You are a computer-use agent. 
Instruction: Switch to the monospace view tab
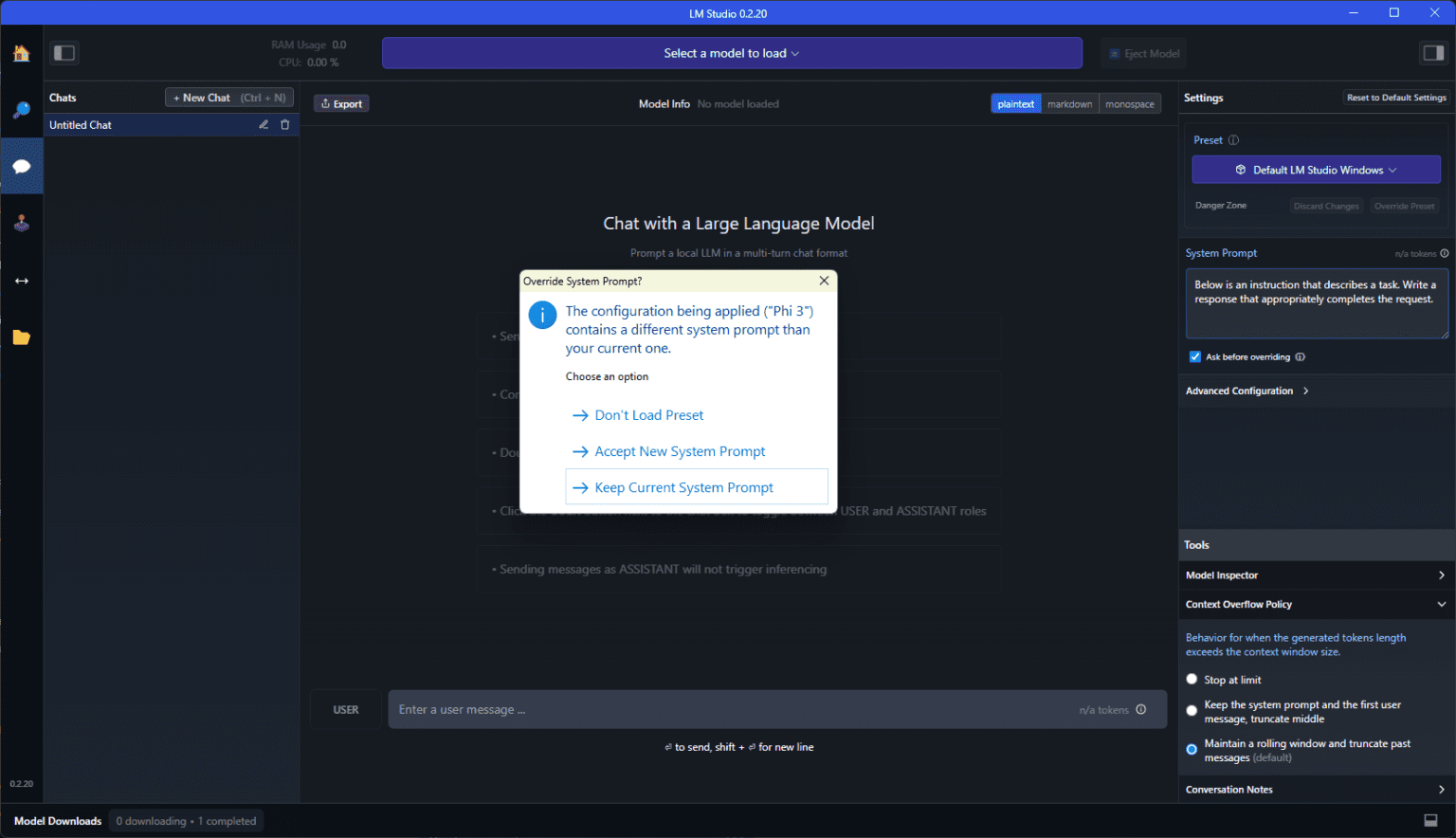point(1129,103)
